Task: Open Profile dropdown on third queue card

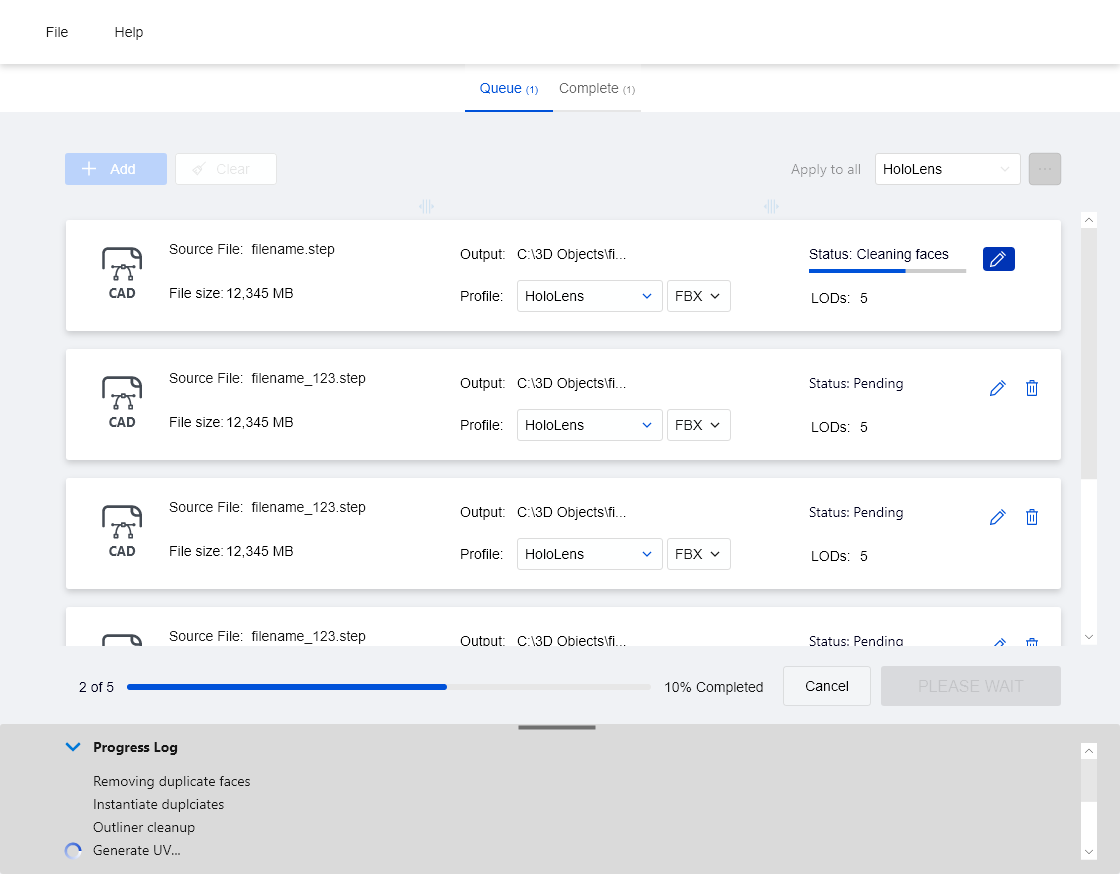Action: [x=589, y=554]
